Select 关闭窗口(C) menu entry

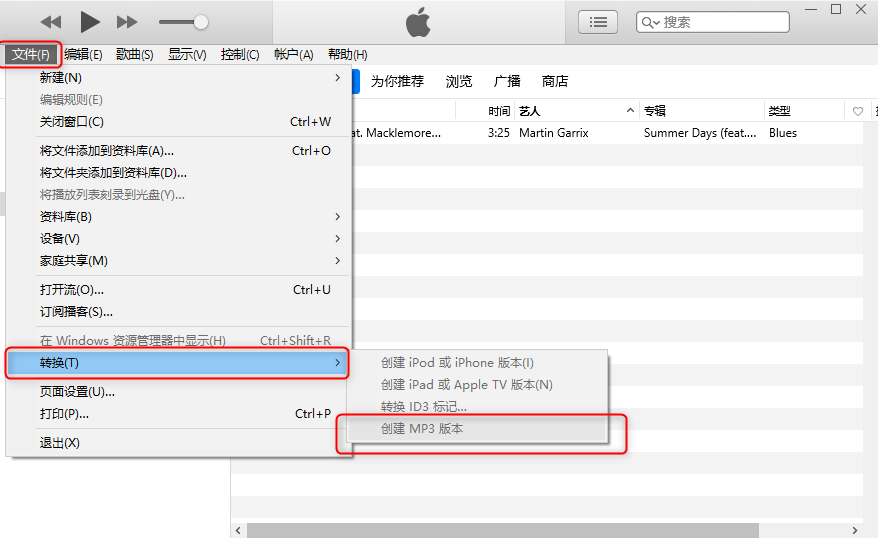pos(179,122)
